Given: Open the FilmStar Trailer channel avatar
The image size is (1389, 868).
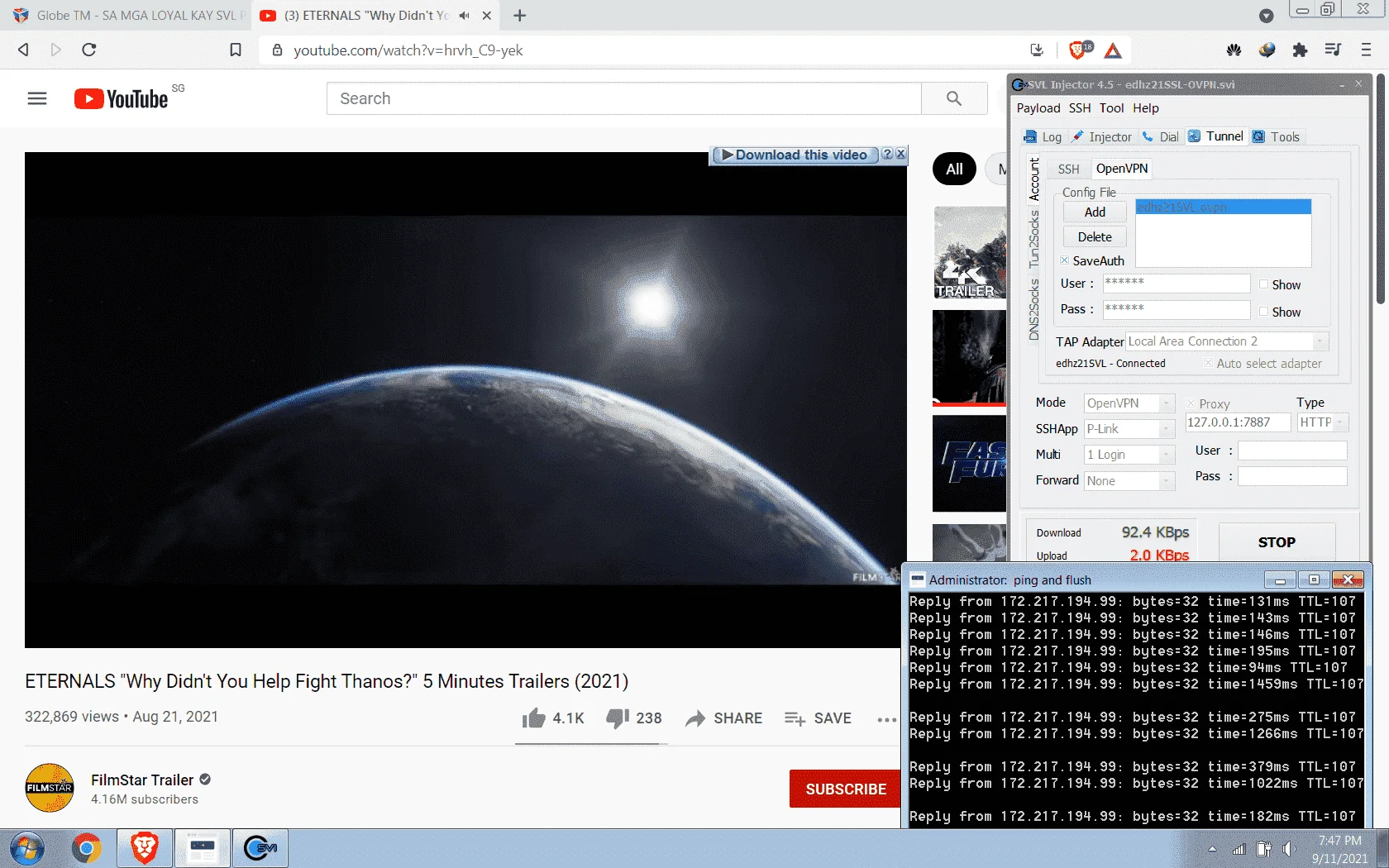Looking at the screenshot, I should pyautogui.click(x=50, y=788).
